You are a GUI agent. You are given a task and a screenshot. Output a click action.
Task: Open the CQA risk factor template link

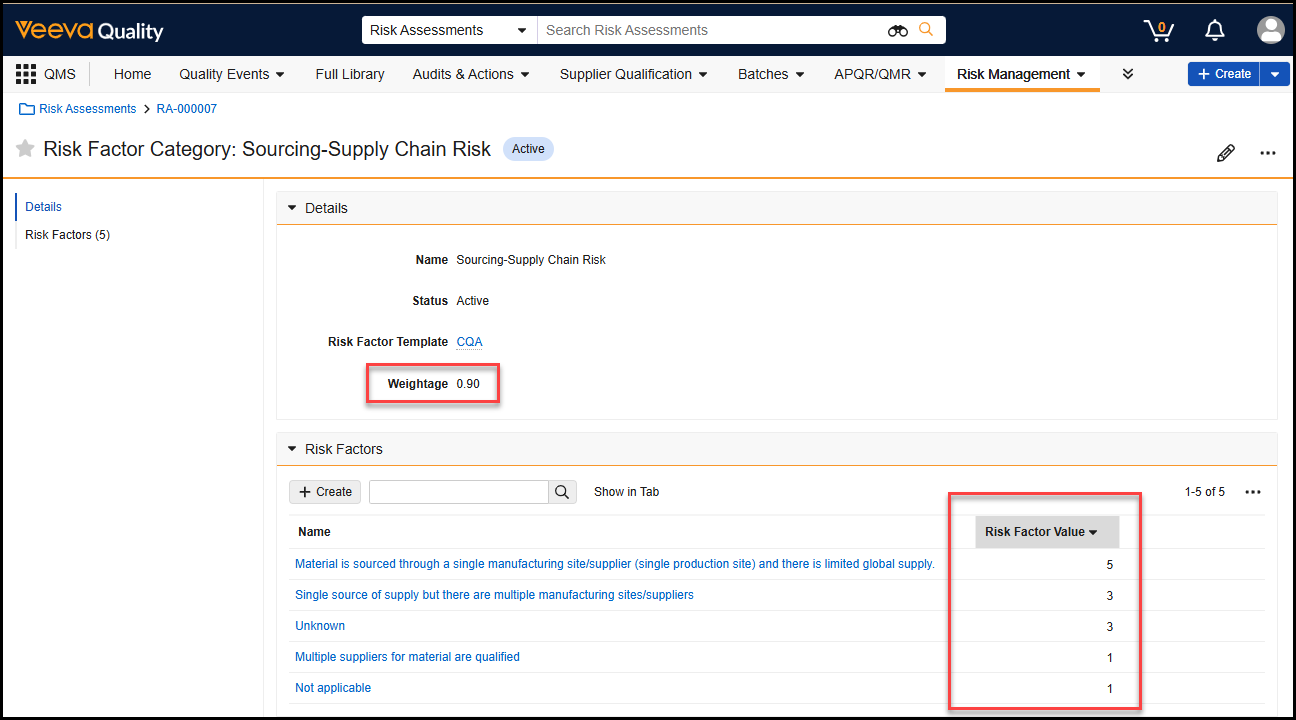469,342
